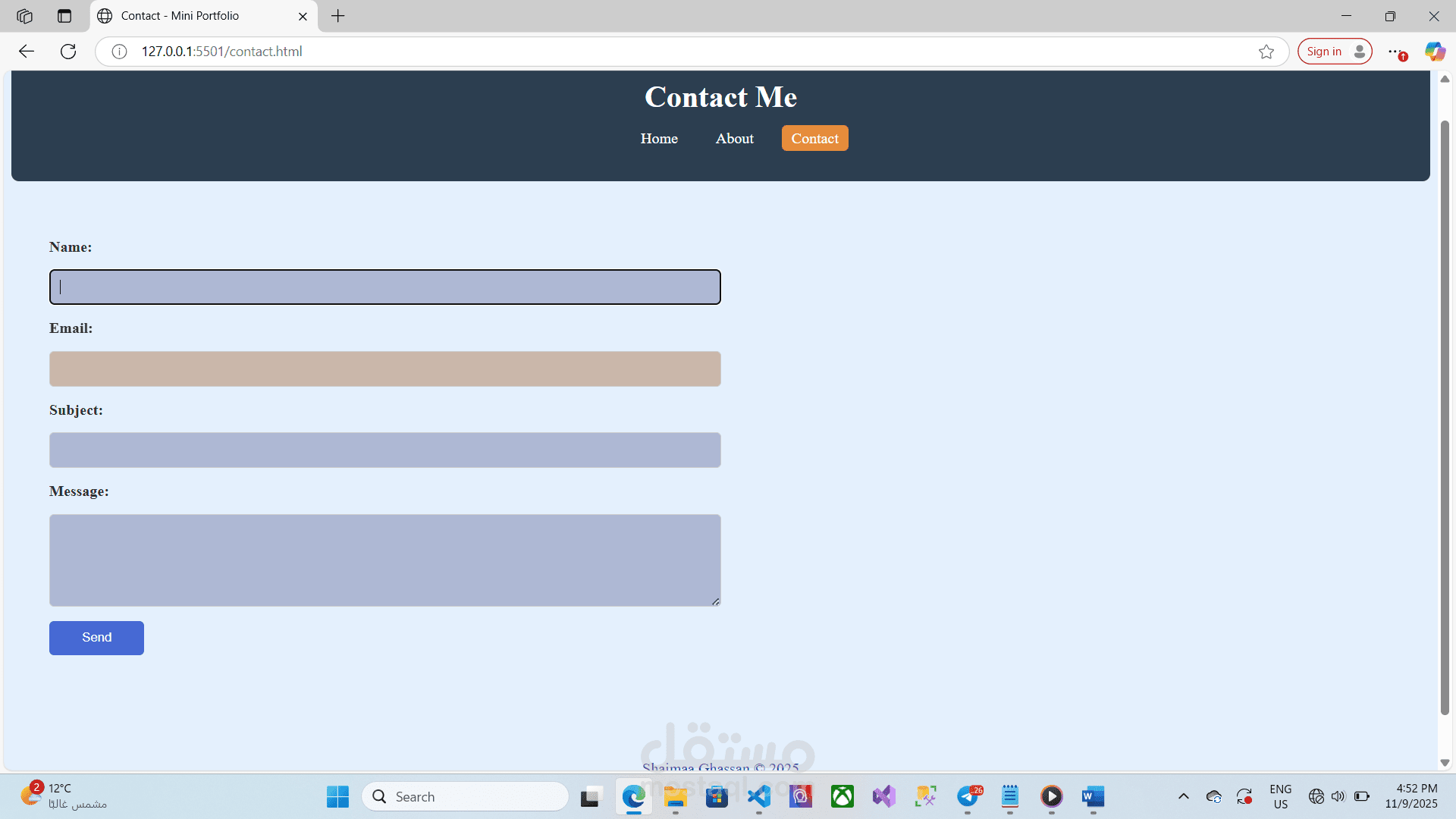The width and height of the screenshot is (1456, 819).
Task: Click the page vertical scrollbar
Action: point(1444,417)
